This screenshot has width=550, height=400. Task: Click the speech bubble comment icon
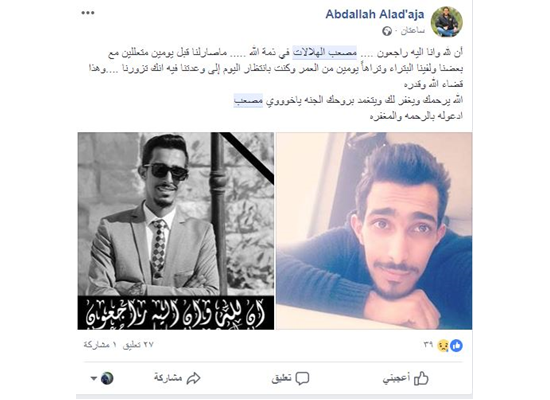tap(302, 379)
